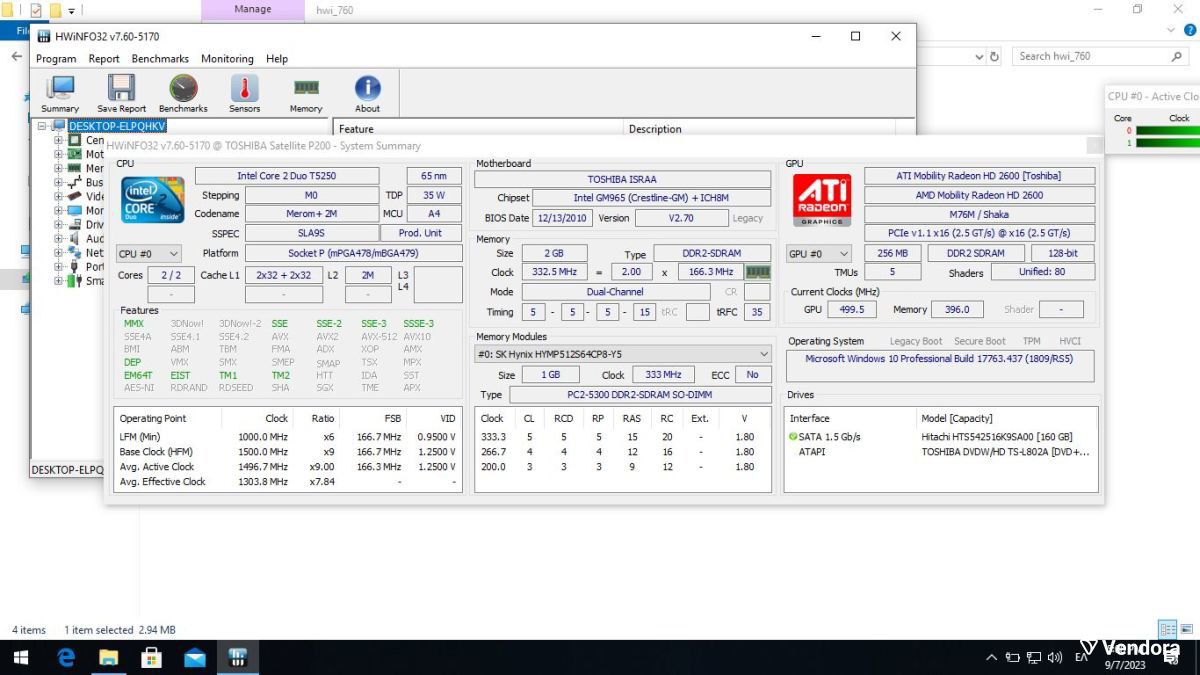This screenshot has width=1200, height=675.
Task: Click the taskbar volume speaker icon
Action: tap(1054, 657)
